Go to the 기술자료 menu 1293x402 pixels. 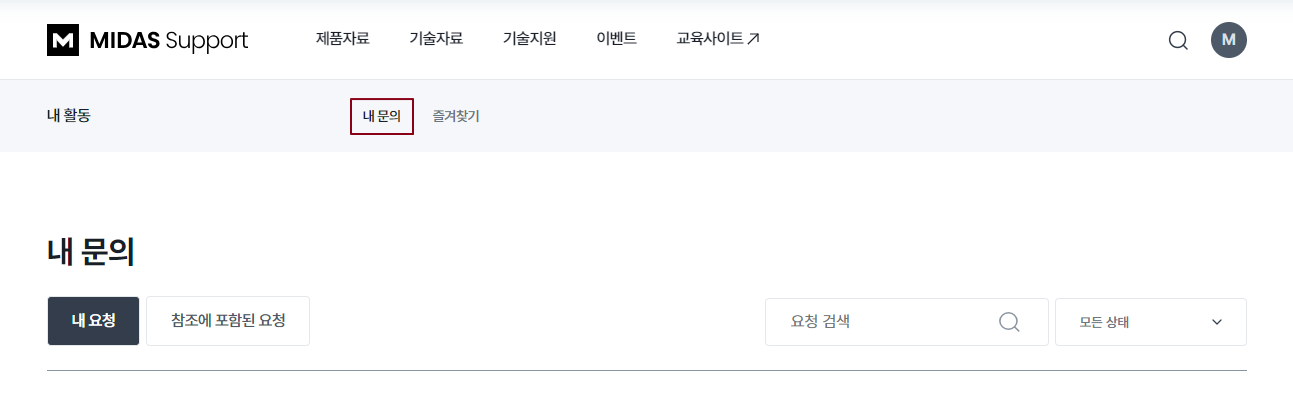tap(436, 39)
